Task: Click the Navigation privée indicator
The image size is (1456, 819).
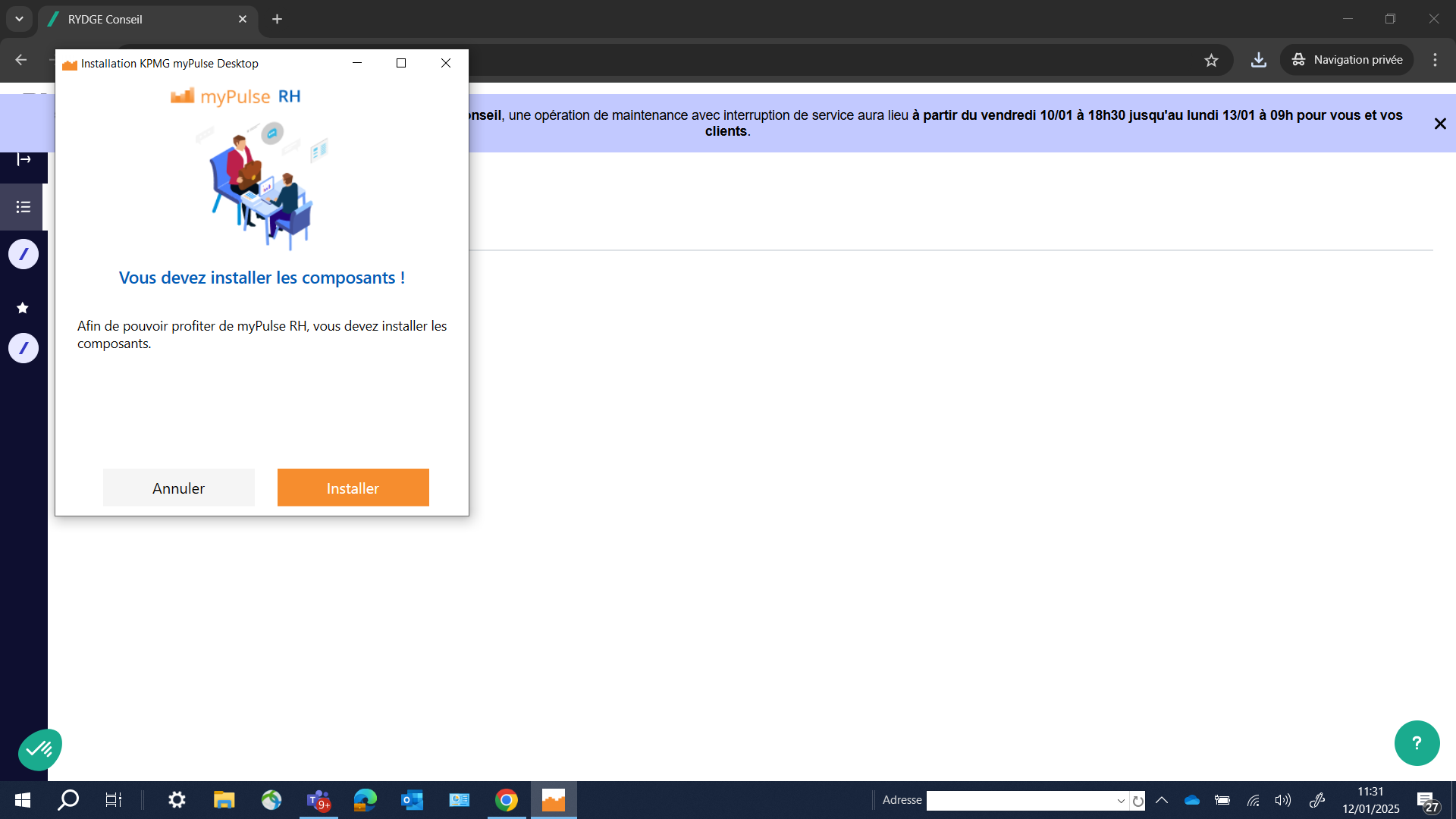Action: click(x=1347, y=60)
